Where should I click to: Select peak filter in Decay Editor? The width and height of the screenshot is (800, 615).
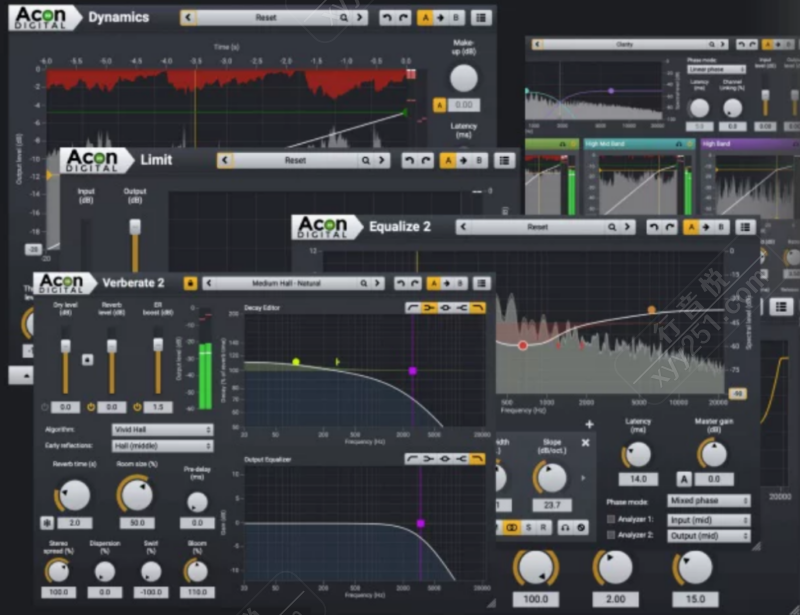click(x=445, y=308)
